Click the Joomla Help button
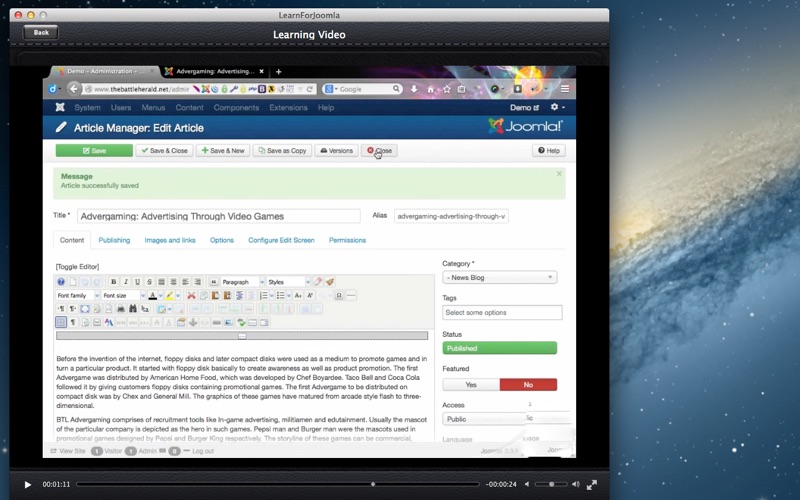The height and width of the screenshot is (500, 800). [x=549, y=151]
